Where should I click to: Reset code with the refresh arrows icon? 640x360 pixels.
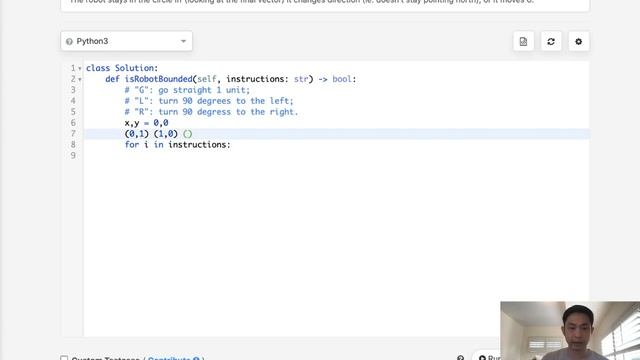point(551,42)
